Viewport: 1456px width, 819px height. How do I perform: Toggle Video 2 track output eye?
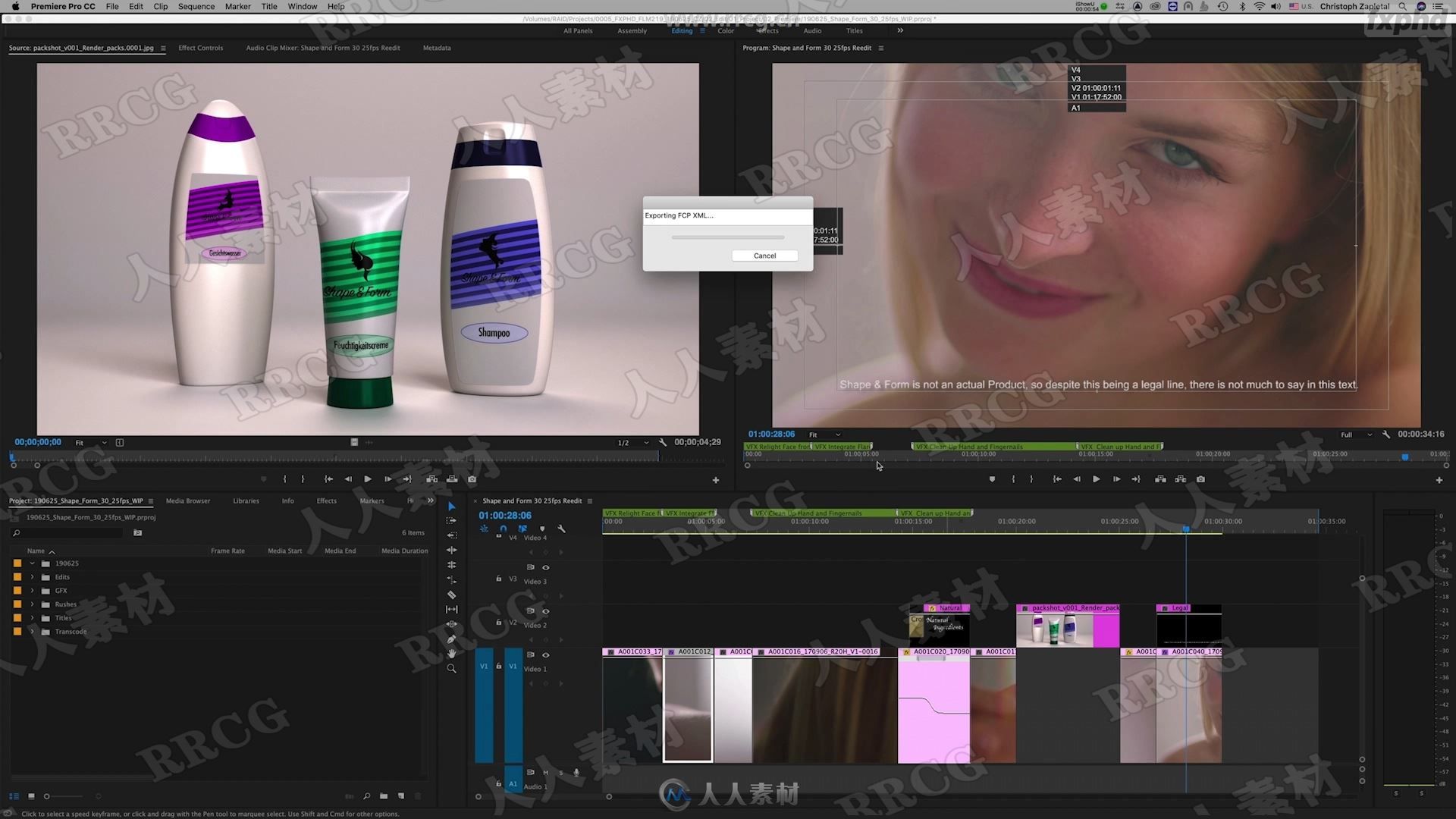pos(545,611)
